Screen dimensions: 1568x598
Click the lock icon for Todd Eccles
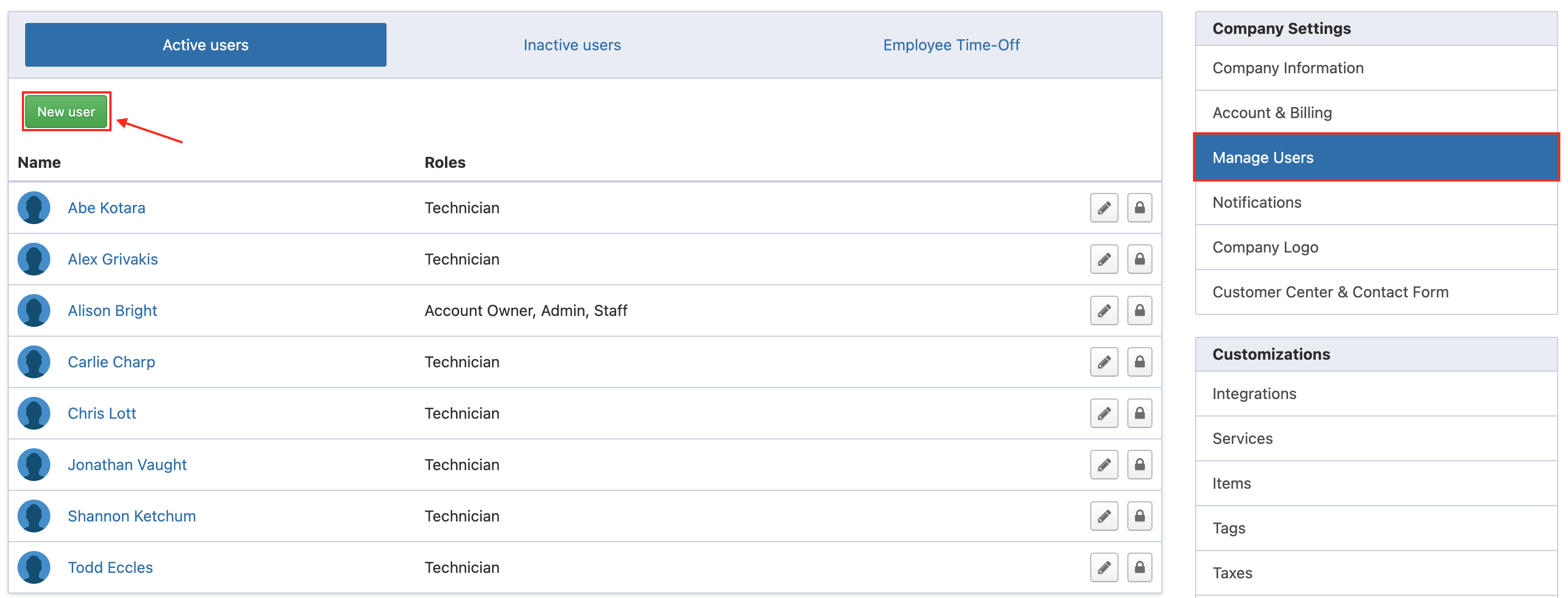pos(1139,568)
